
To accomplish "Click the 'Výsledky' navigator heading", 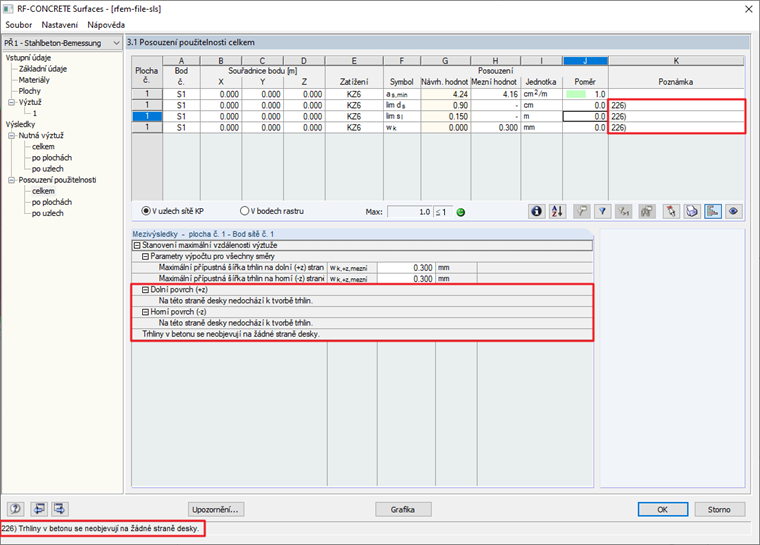I will [x=20, y=125].
